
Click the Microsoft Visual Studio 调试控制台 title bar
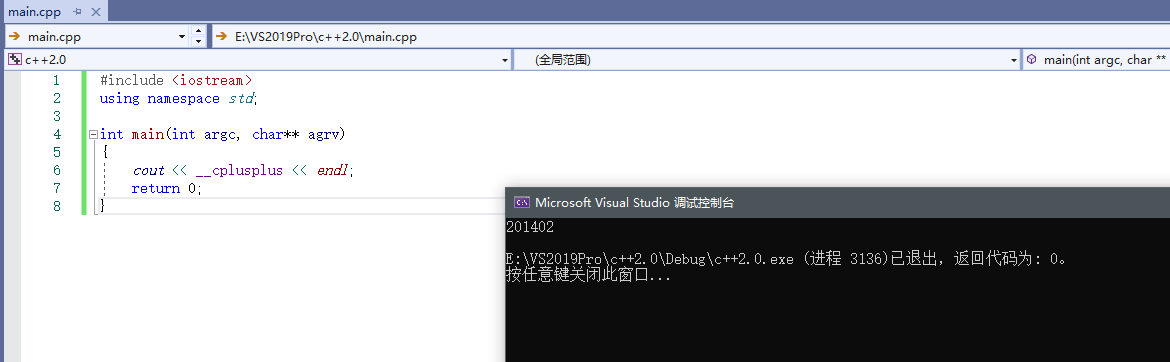[837, 202]
